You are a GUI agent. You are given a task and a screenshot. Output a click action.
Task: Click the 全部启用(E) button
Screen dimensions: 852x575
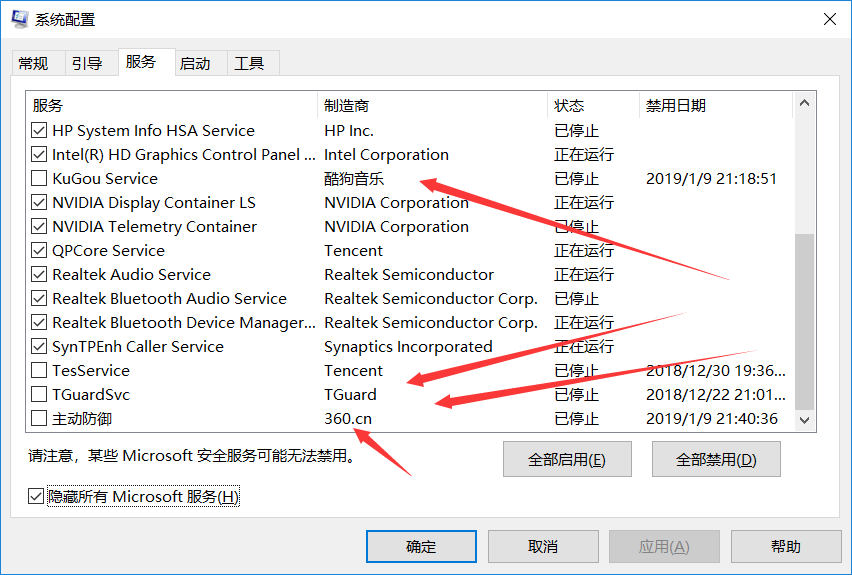[x=567, y=460]
